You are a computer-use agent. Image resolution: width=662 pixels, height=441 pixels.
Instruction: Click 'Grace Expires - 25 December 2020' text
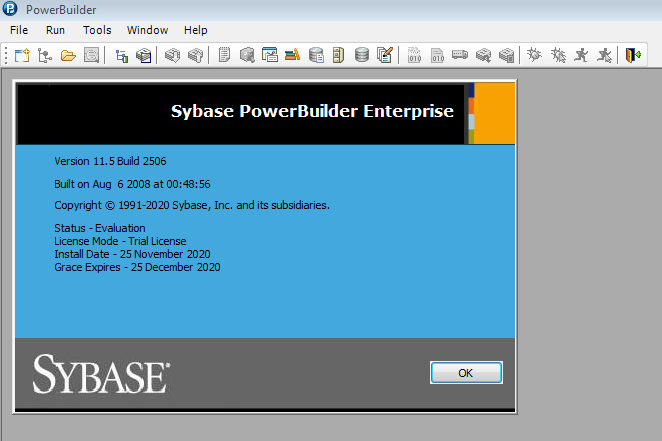coord(137,268)
